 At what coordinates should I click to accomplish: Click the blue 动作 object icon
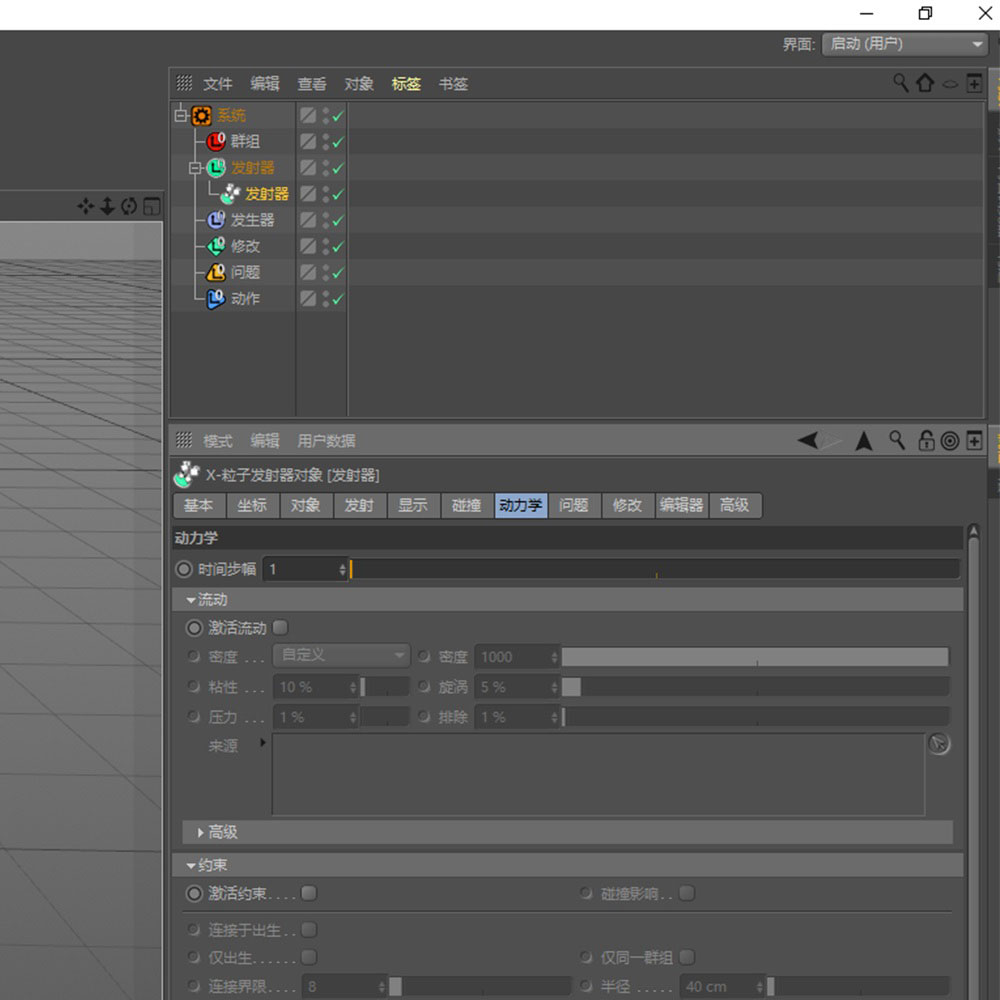click(x=216, y=298)
